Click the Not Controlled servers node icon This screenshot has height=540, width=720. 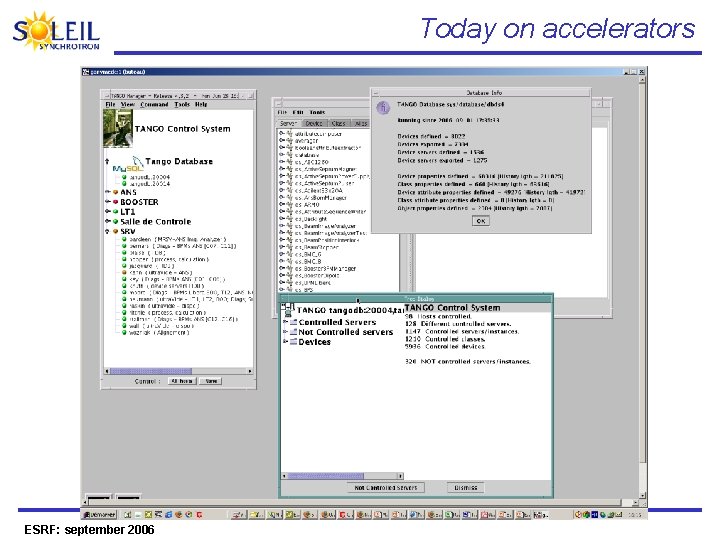click(293, 332)
